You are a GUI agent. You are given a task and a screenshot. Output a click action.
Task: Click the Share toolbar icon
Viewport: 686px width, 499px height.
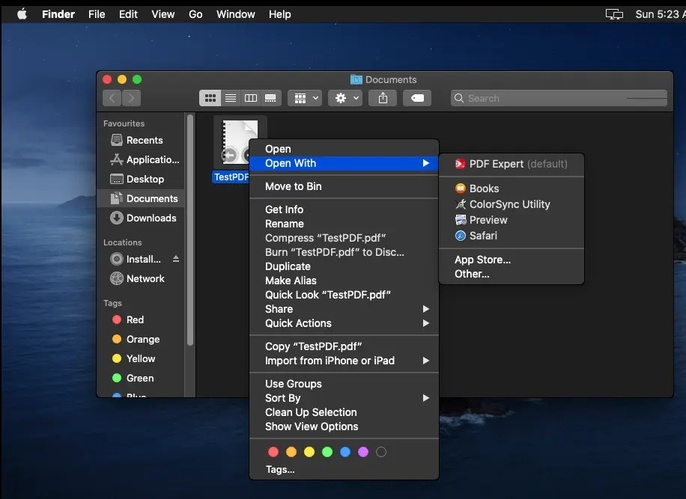coord(383,98)
